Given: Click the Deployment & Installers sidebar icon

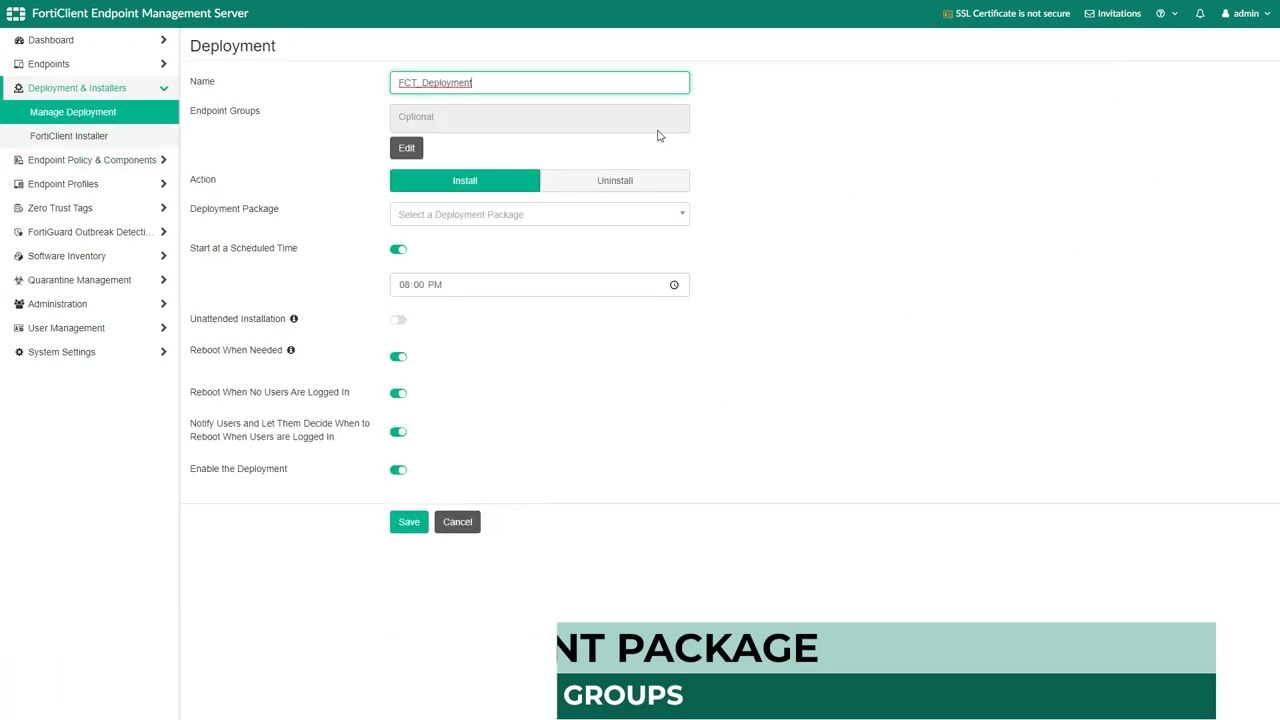Looking at the screenshot, I should pyautogui.click(x=19, y=88).
